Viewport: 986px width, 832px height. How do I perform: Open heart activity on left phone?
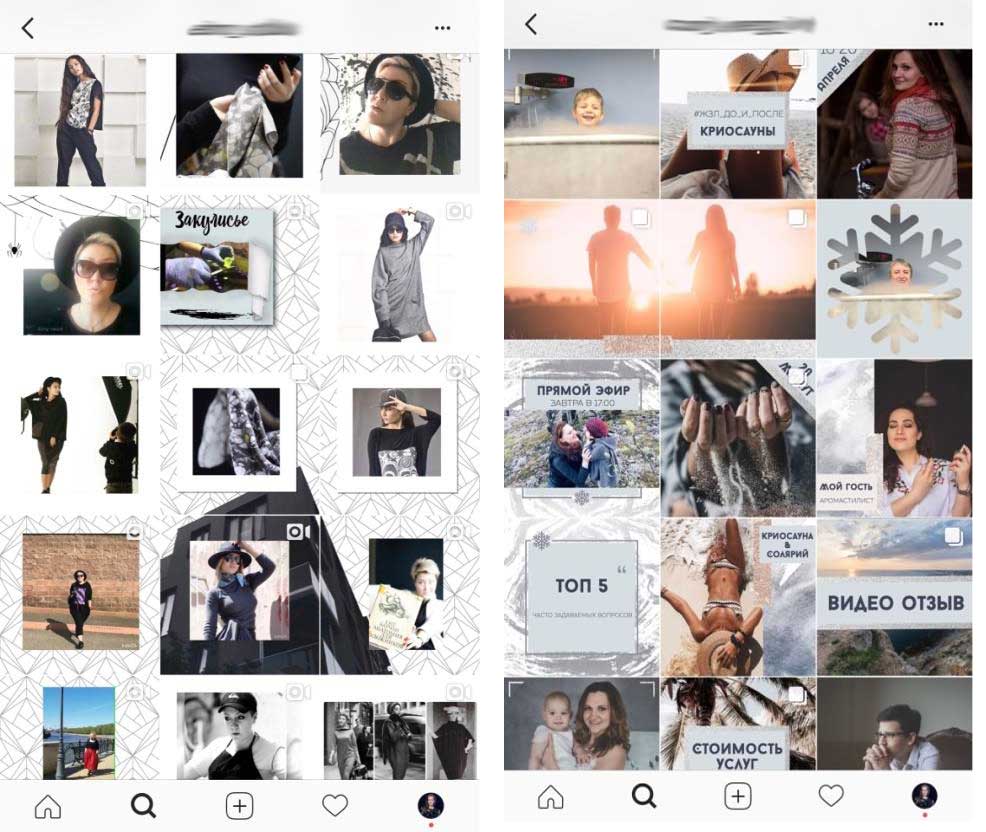(x=334, y=805)
